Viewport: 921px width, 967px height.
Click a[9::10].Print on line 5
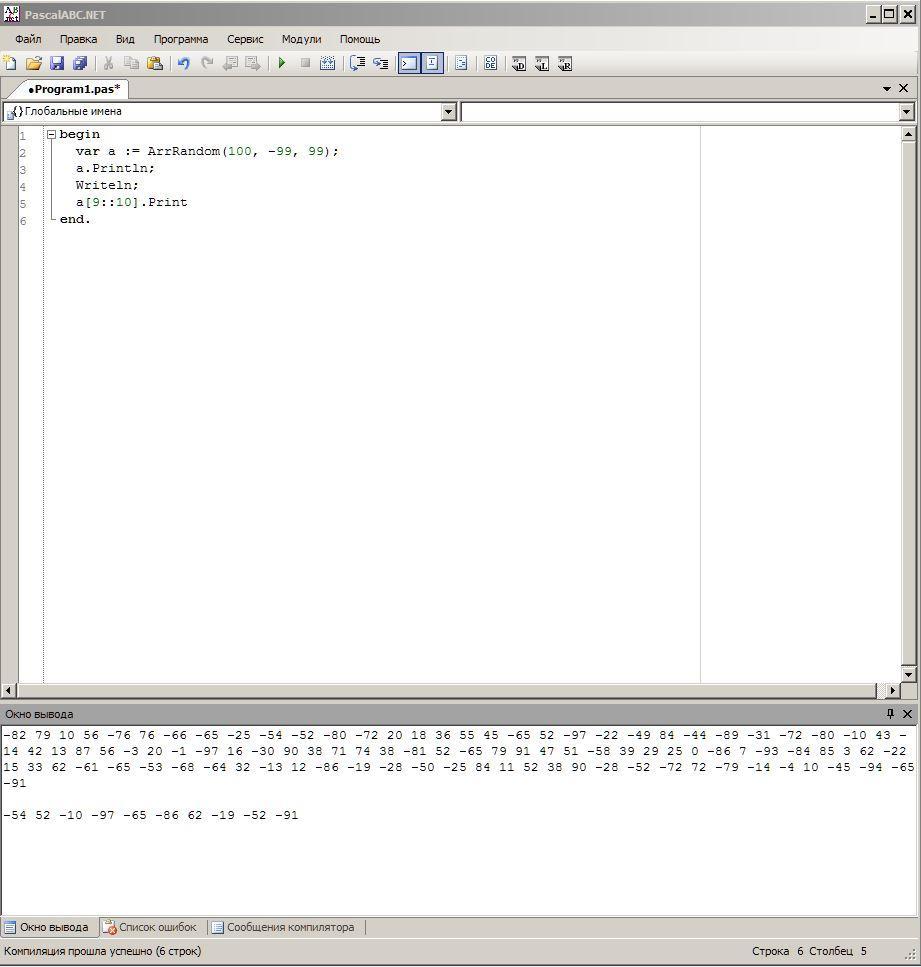pos(131,202)
